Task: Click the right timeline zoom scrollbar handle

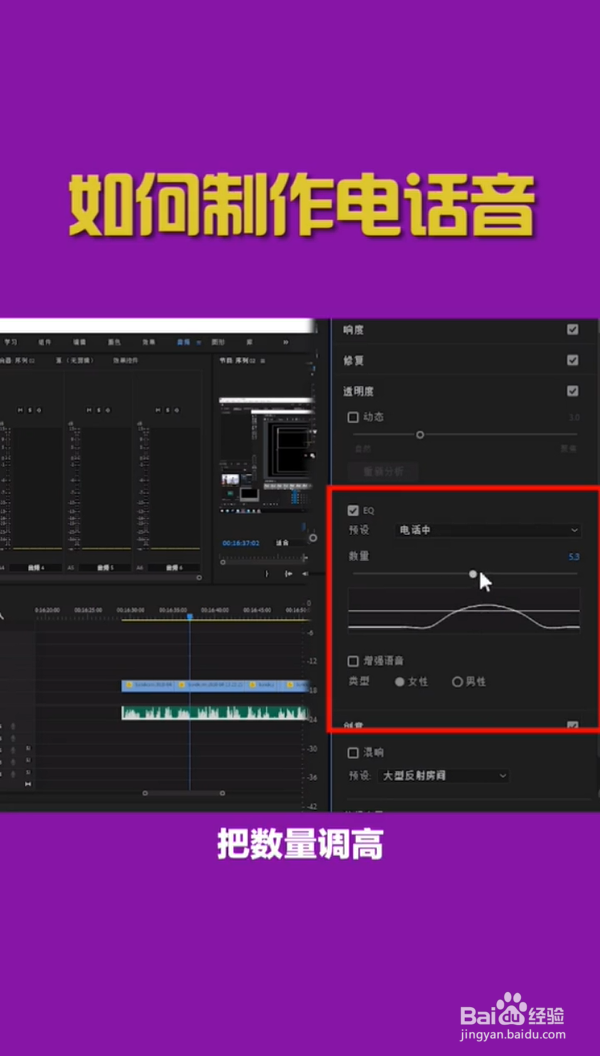Action: click(x=222, y=793)
